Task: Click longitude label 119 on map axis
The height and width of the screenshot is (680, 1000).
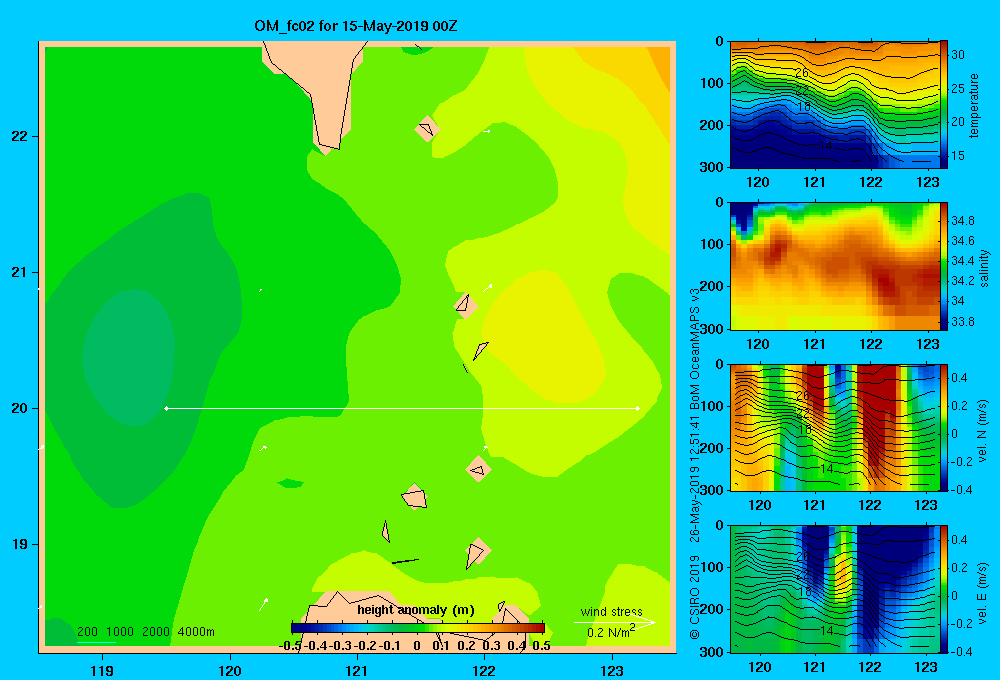Action: click(102, 670)
